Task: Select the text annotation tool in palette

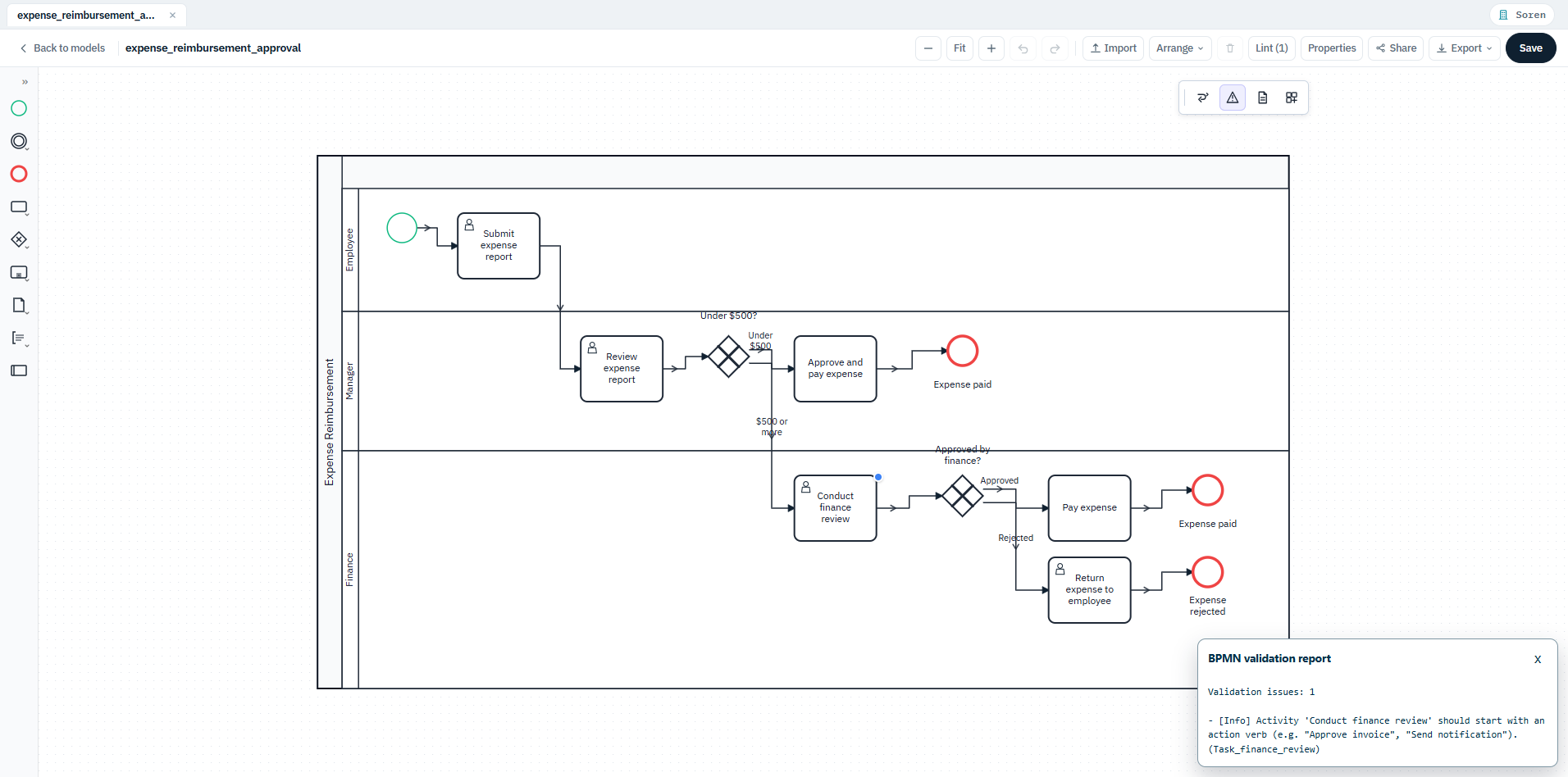Action: pyautogui.click(x=19, y=338)
